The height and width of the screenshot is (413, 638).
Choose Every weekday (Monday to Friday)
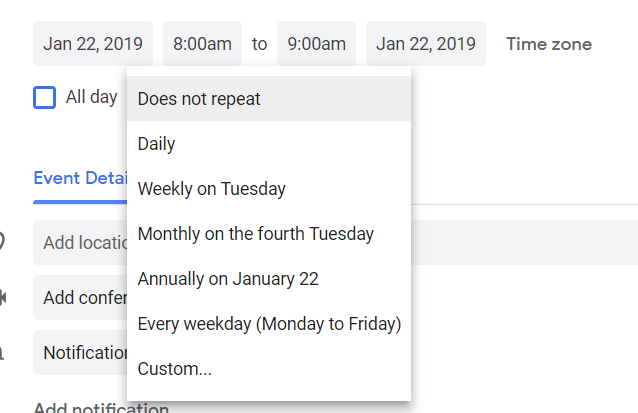click(x=269, y=324)
